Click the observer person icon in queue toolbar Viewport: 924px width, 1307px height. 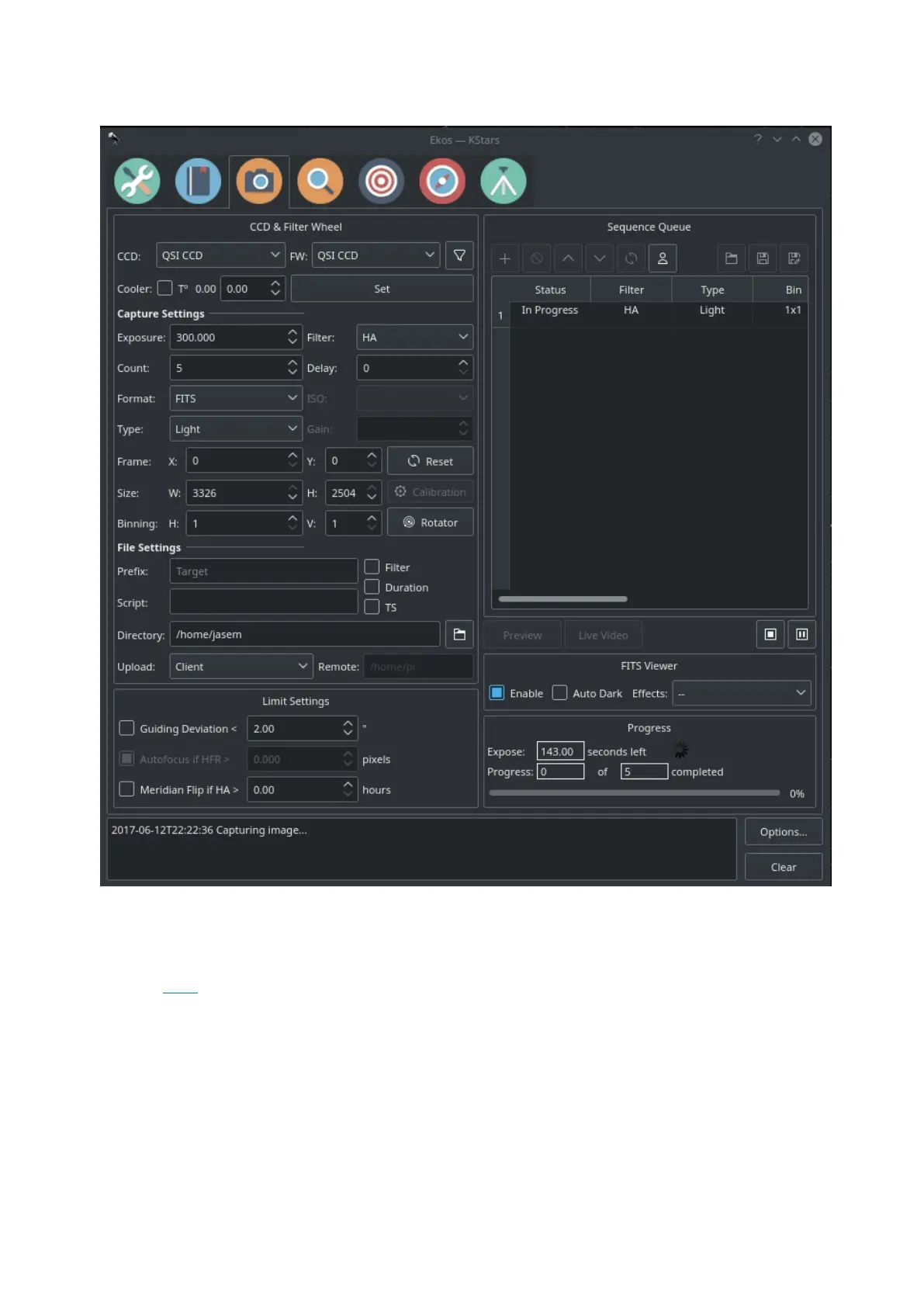click(x=663, y=258)
